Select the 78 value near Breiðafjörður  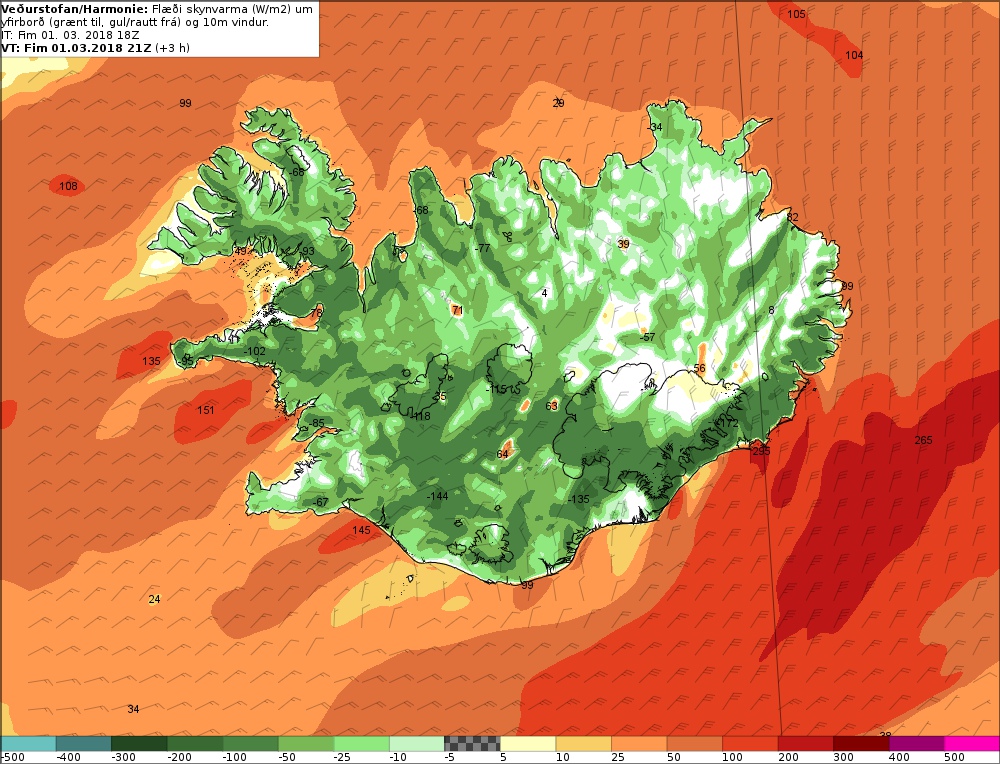(316, 313)
